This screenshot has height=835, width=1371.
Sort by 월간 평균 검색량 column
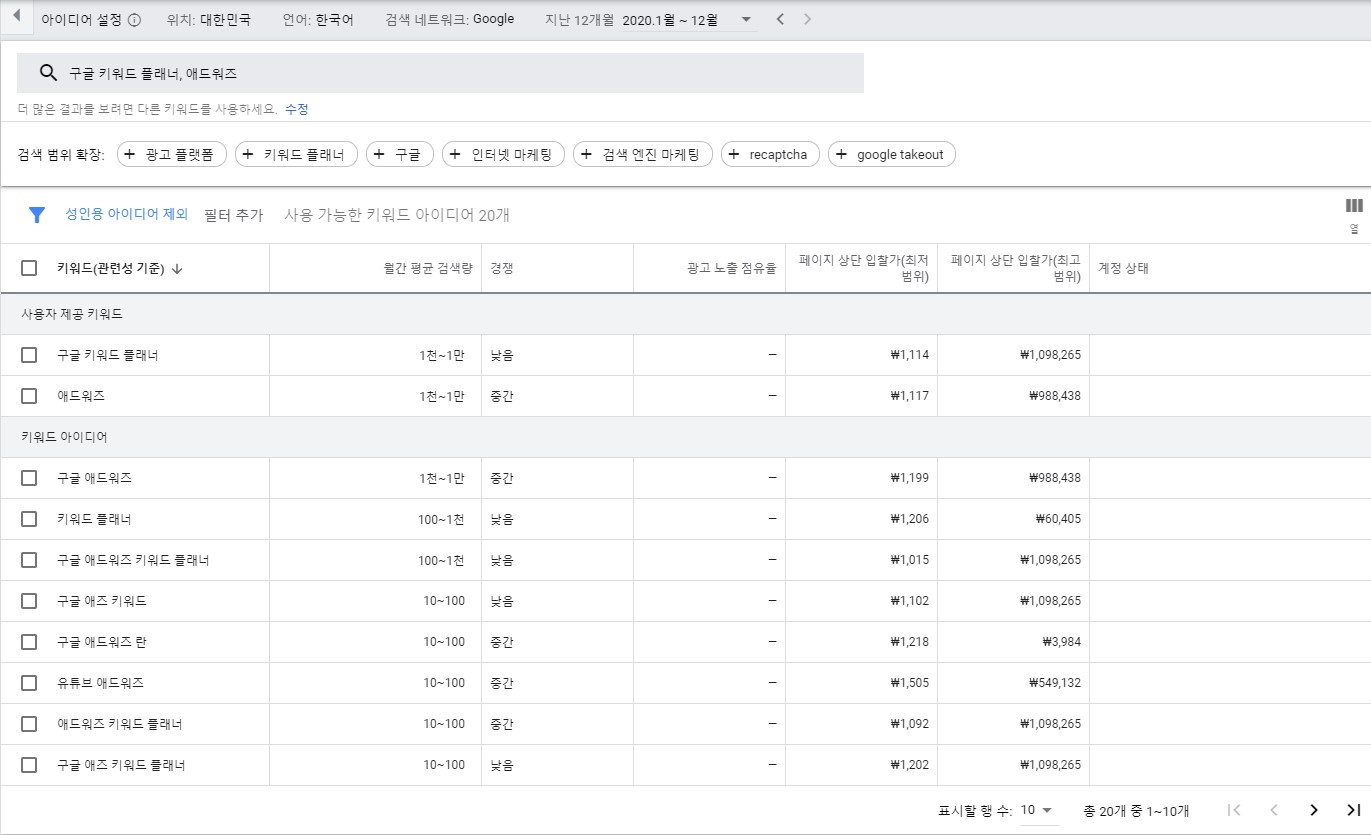[428, 268]
